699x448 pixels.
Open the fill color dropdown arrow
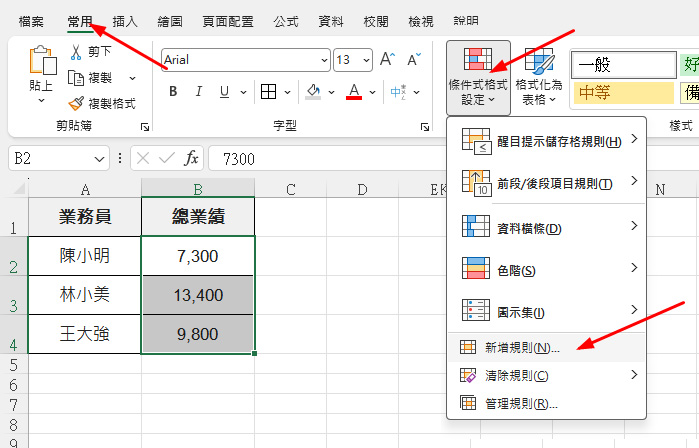click(331, 92)
